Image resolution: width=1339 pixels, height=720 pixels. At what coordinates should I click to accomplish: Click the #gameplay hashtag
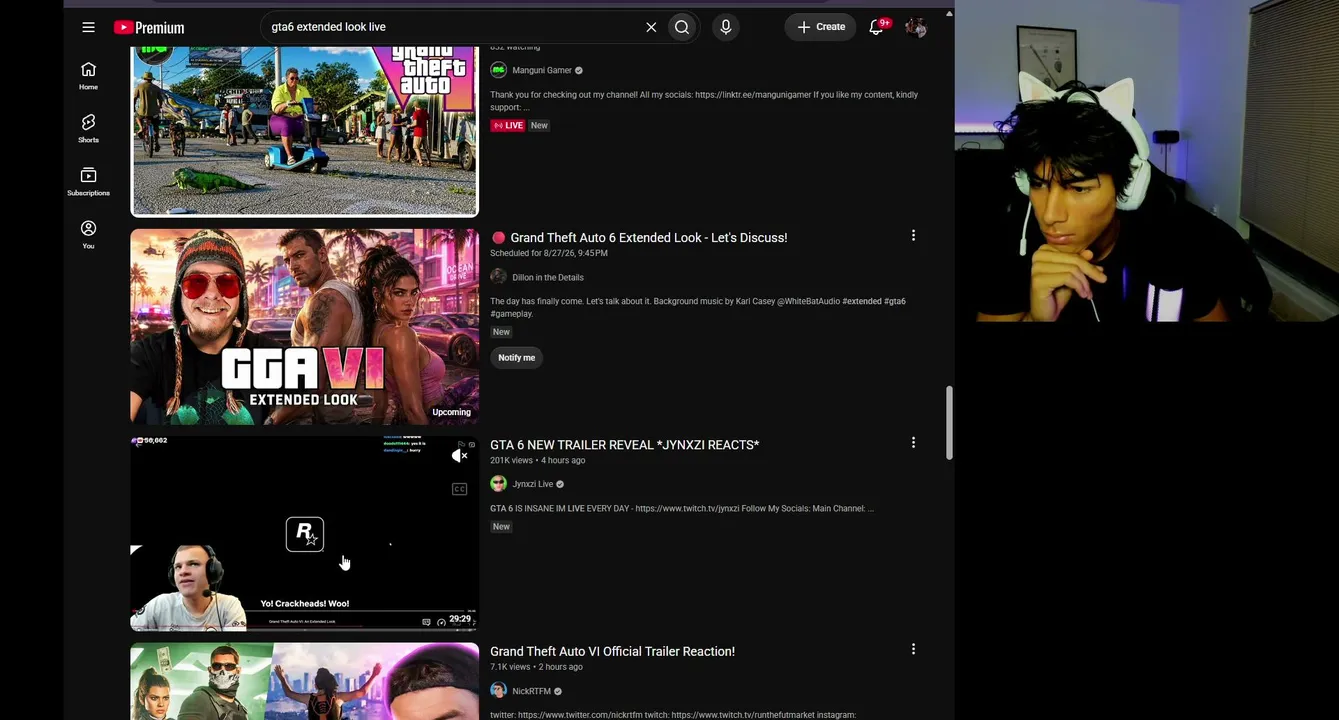[511, 314]
